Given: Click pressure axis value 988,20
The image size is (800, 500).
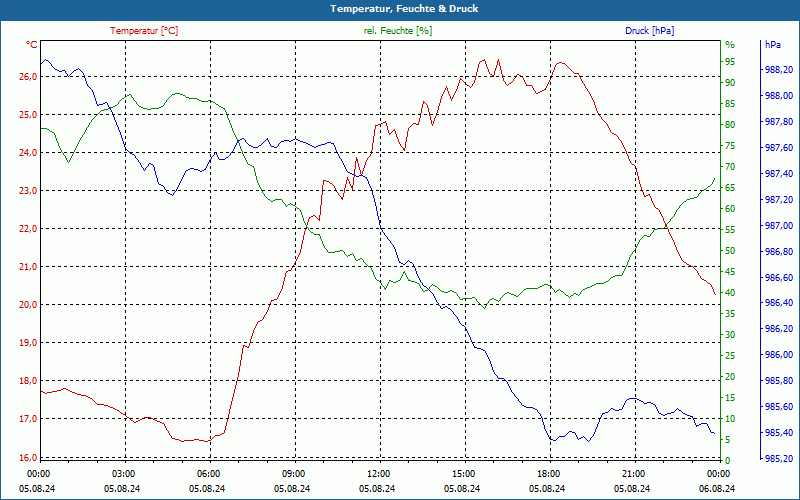Looking at the screenshot, I should (779, 69).
